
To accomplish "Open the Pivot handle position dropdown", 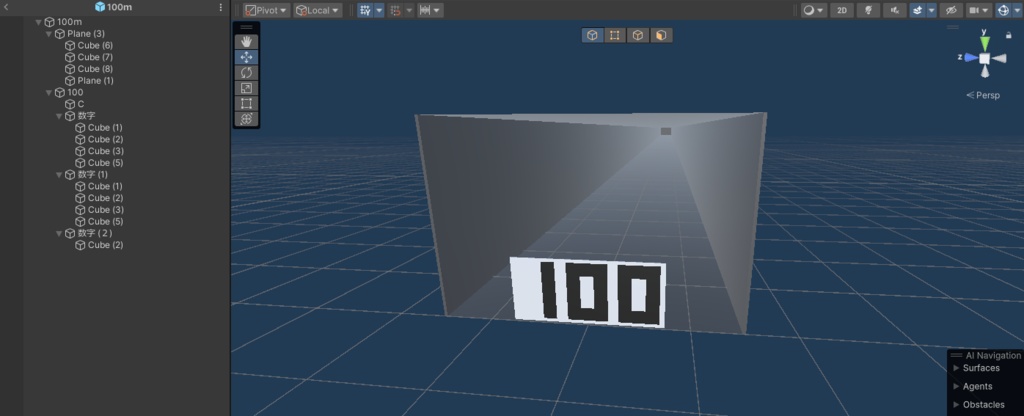I will coord(266,10).
